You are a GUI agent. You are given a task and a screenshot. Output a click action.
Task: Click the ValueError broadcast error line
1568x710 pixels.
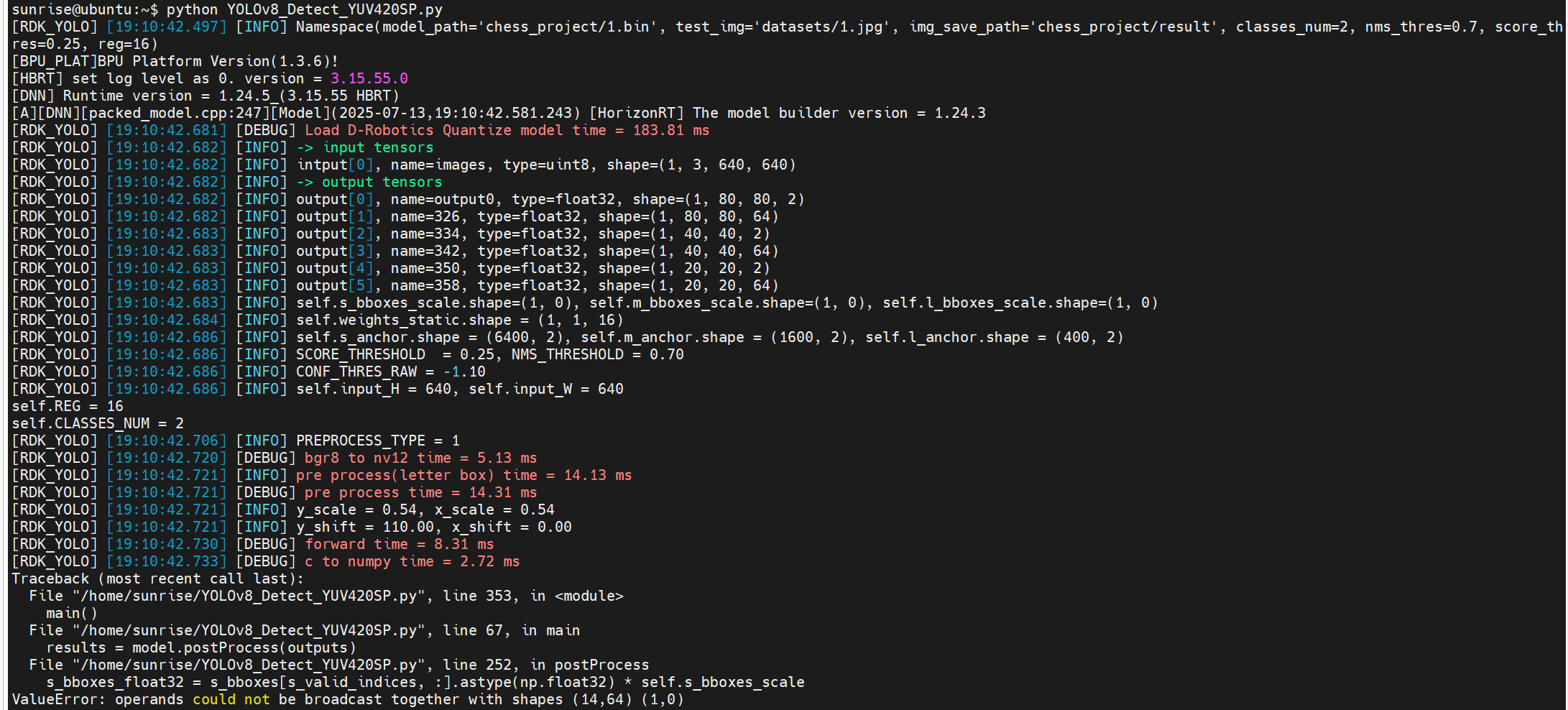[x=348, y=699]
